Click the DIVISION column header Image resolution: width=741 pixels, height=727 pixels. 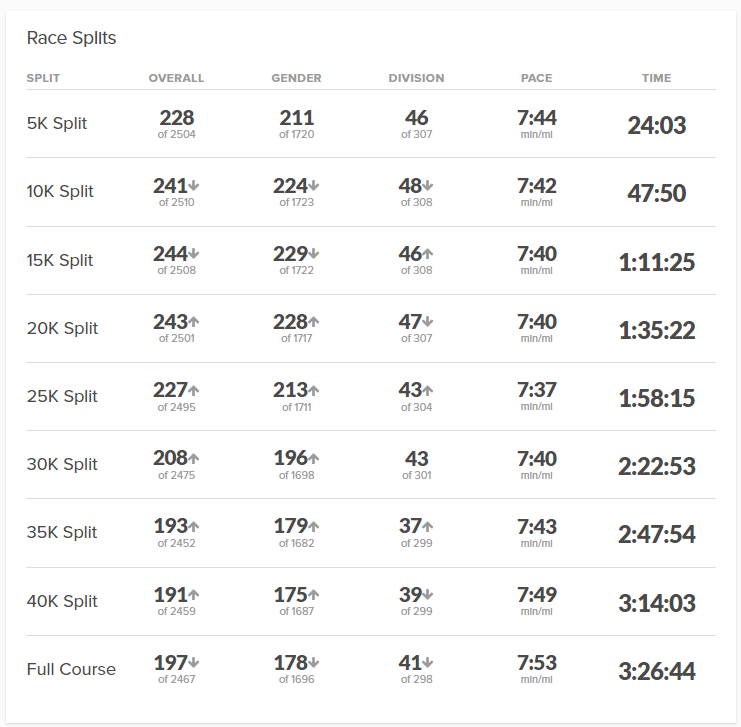416,78
